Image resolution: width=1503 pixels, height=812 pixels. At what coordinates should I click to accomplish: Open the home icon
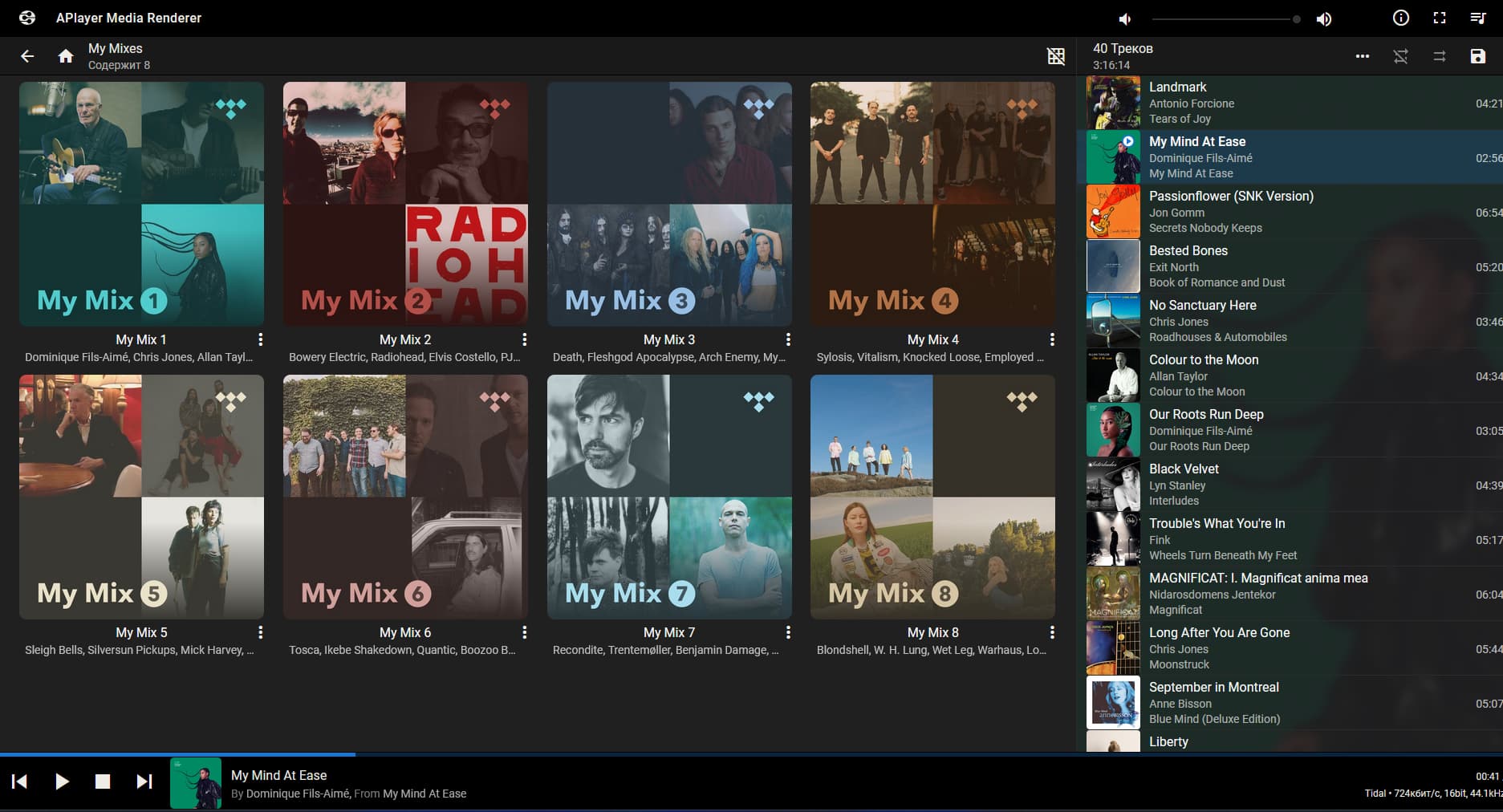point(66,56)
